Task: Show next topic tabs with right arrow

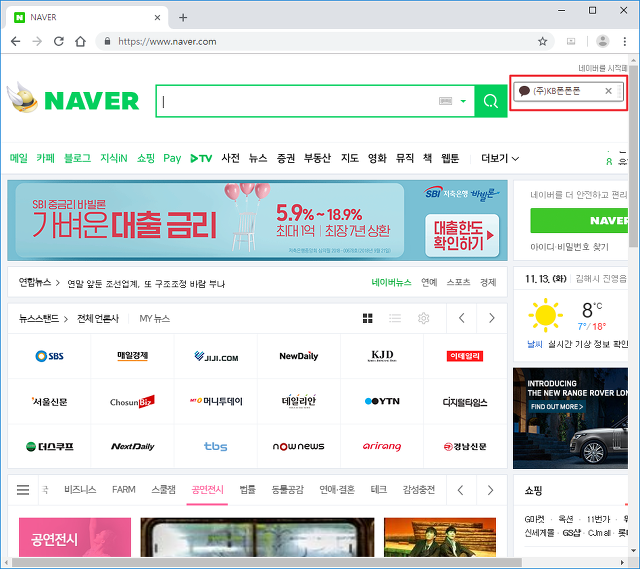Action: pyautogui.click(x=490, y=490)
